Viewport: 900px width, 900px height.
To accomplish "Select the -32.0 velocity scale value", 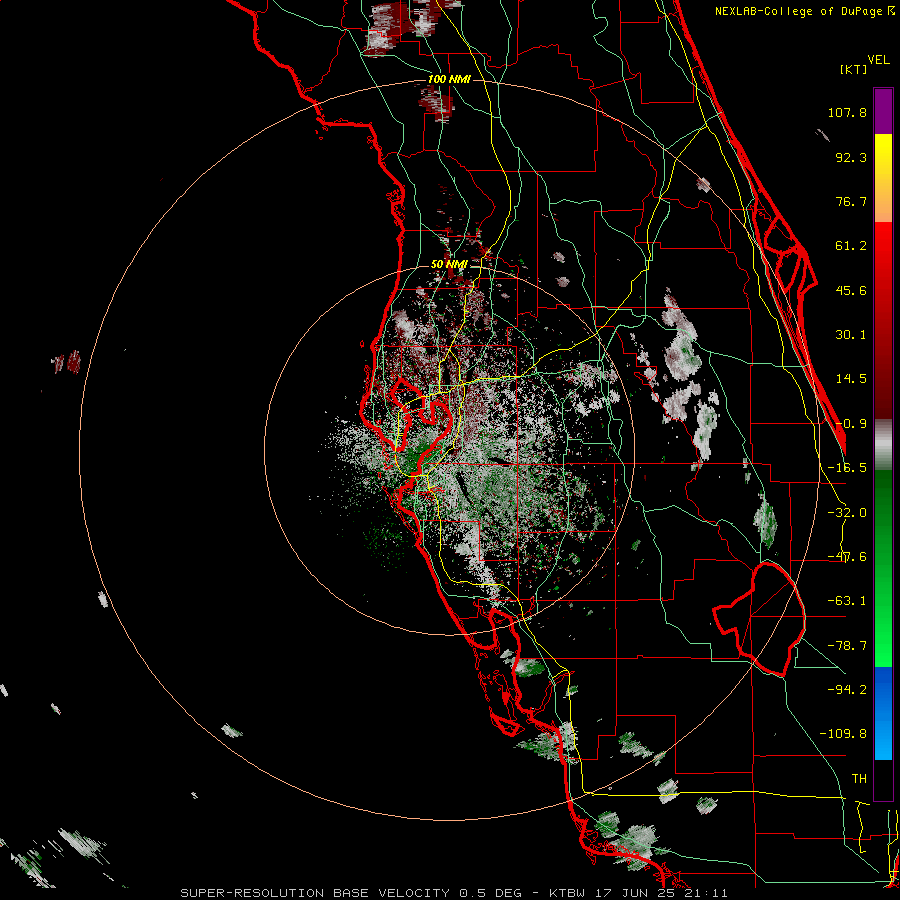I will [x=847, y=513].
